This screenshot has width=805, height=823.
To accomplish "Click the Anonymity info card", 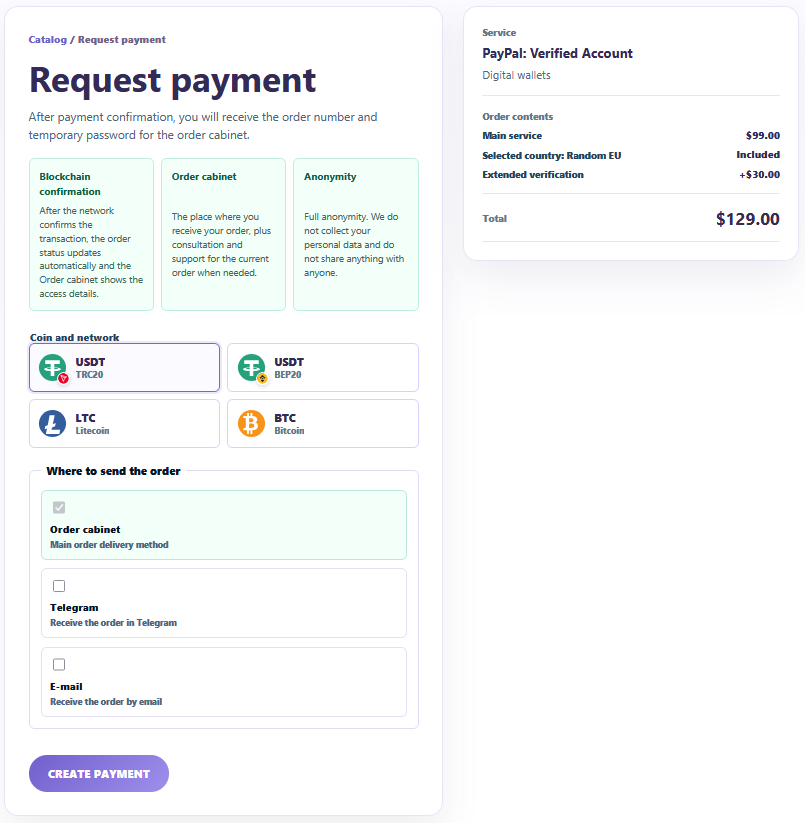I will click(356, 235).
